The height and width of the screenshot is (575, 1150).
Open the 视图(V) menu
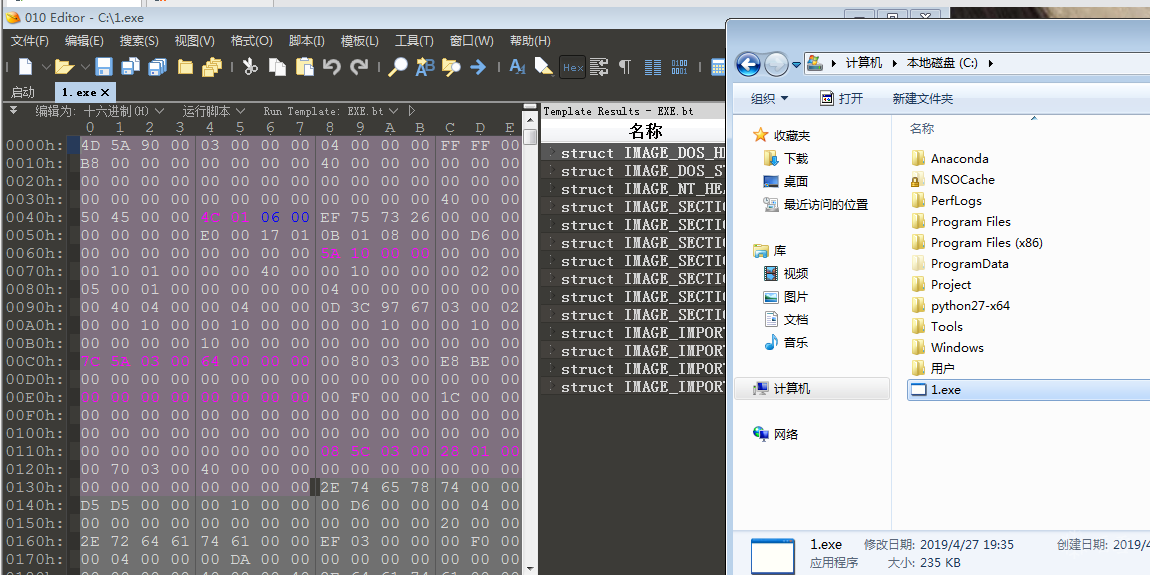click(x=194, y=41)
